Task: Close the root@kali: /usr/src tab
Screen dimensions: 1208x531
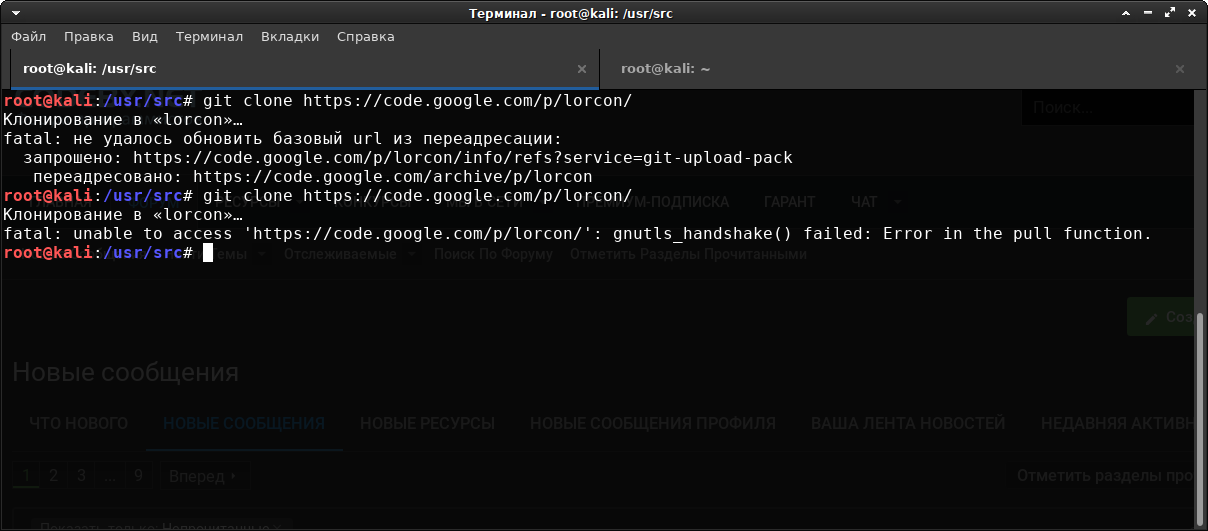Action: tap(582, 69)
